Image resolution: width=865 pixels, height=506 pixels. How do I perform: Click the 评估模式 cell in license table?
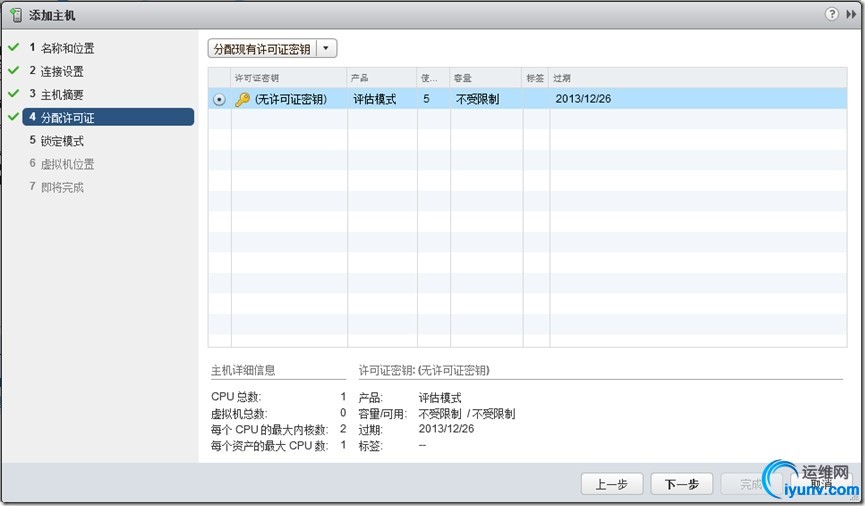375,99
